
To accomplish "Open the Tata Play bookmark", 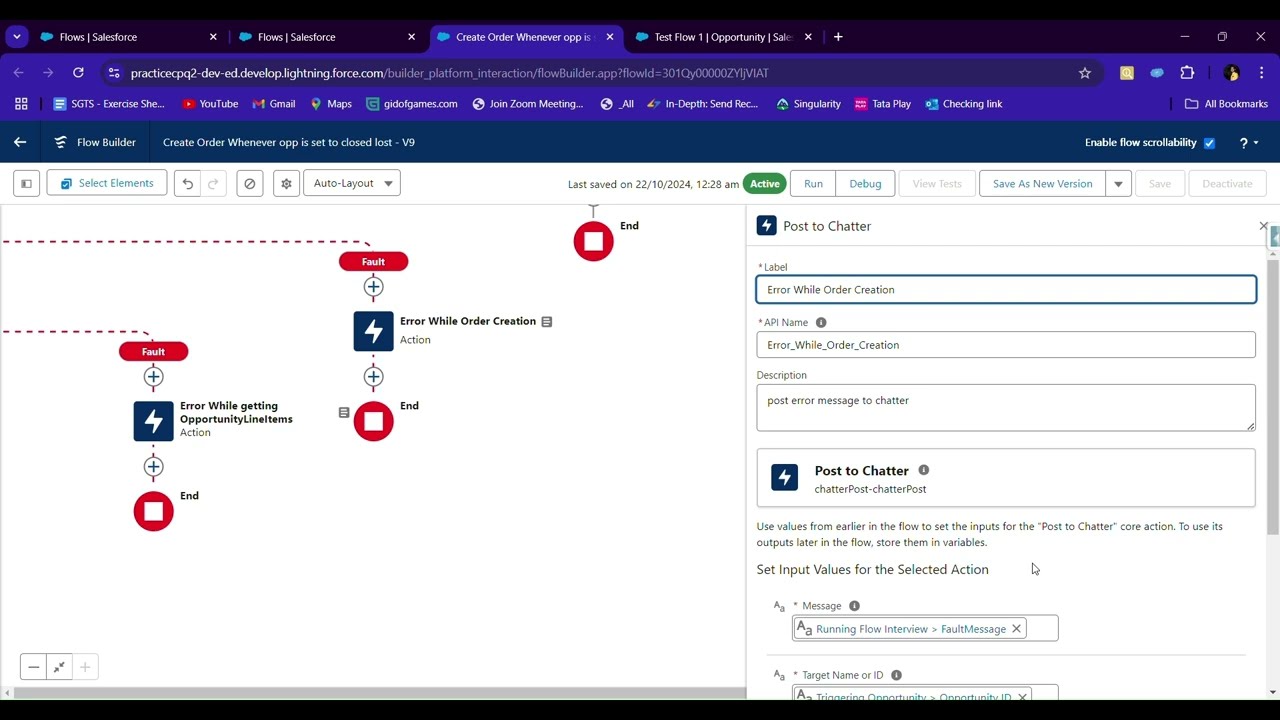I will (882, 104).
